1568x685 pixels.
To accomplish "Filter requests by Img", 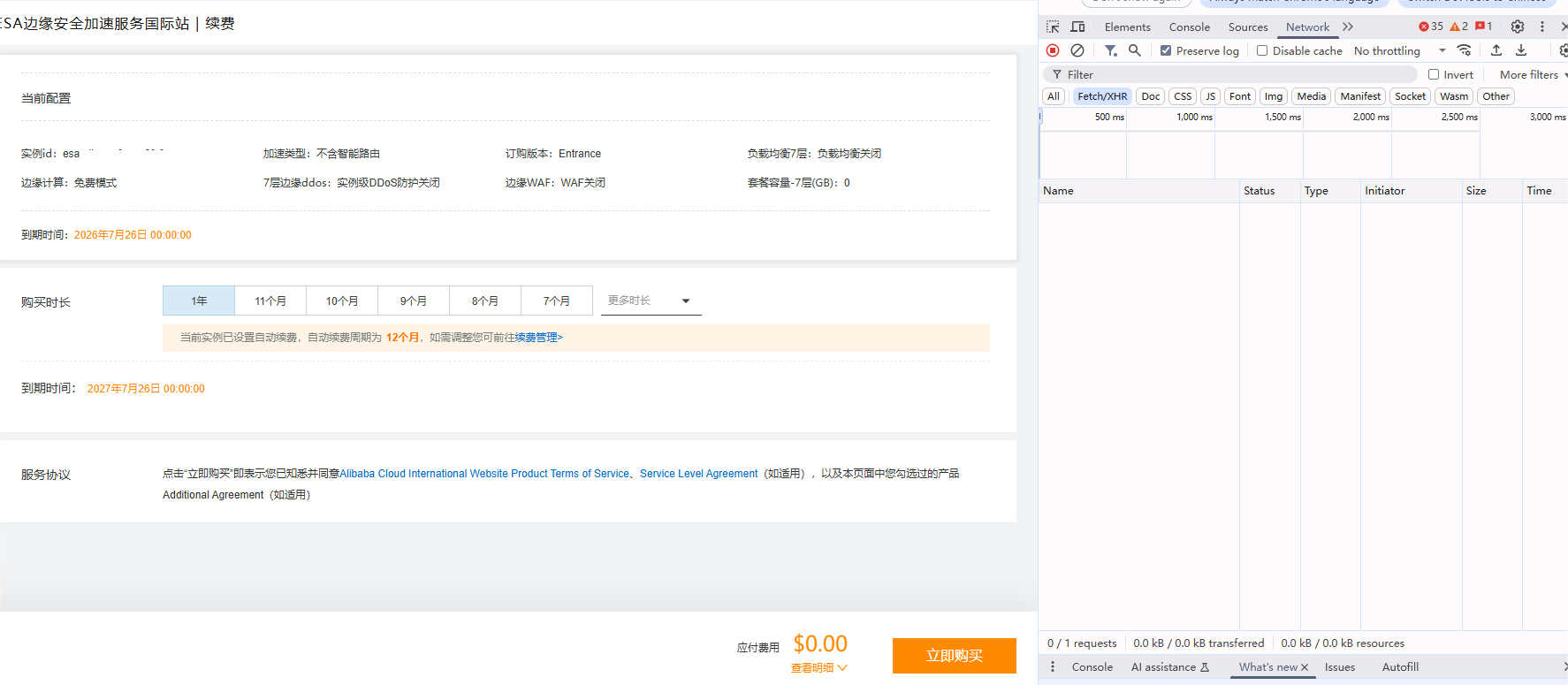I will (1274, 96).
